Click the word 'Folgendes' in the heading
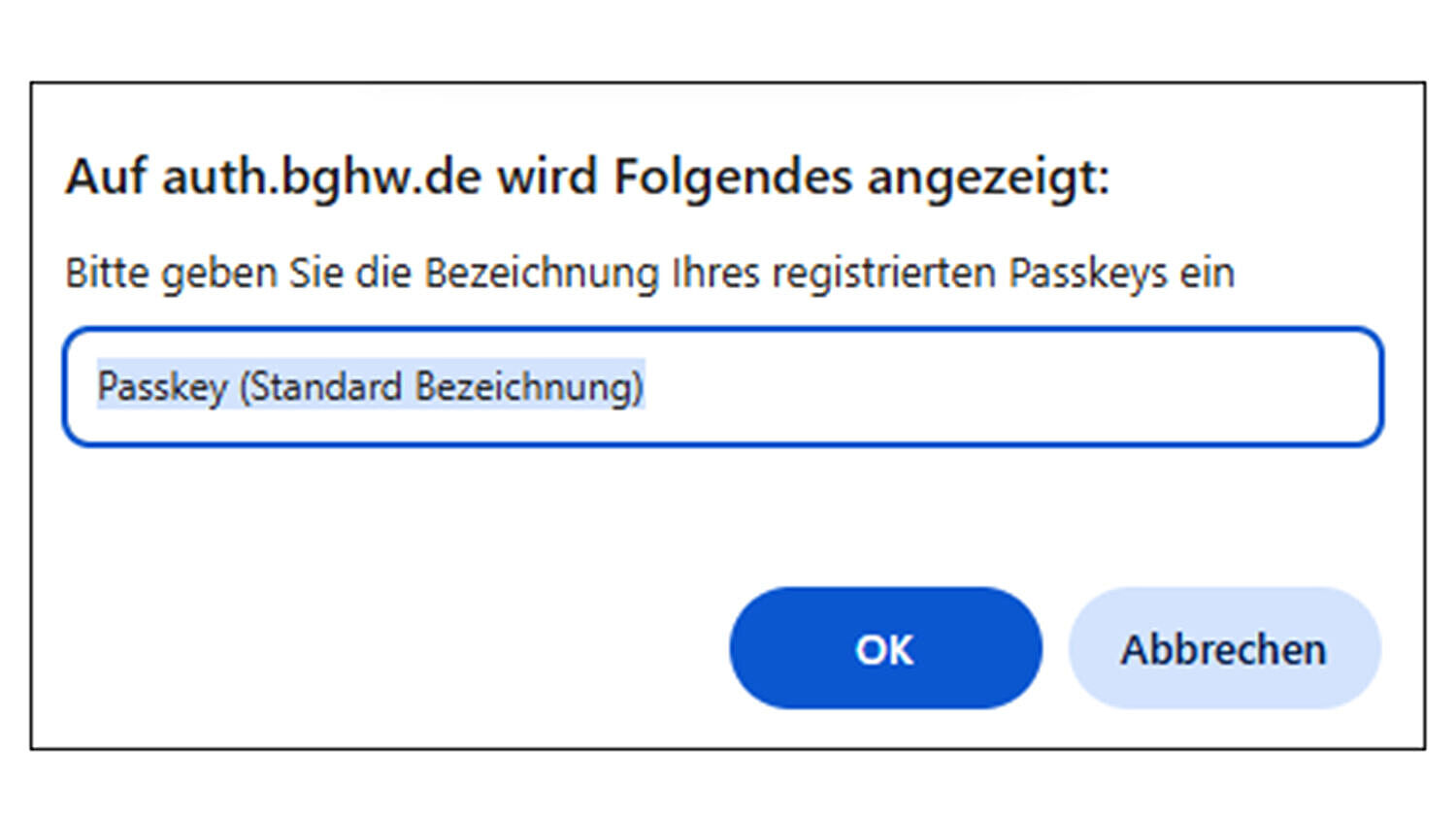This screenshot has height=817, width=1456. click(x=733, y=178)
